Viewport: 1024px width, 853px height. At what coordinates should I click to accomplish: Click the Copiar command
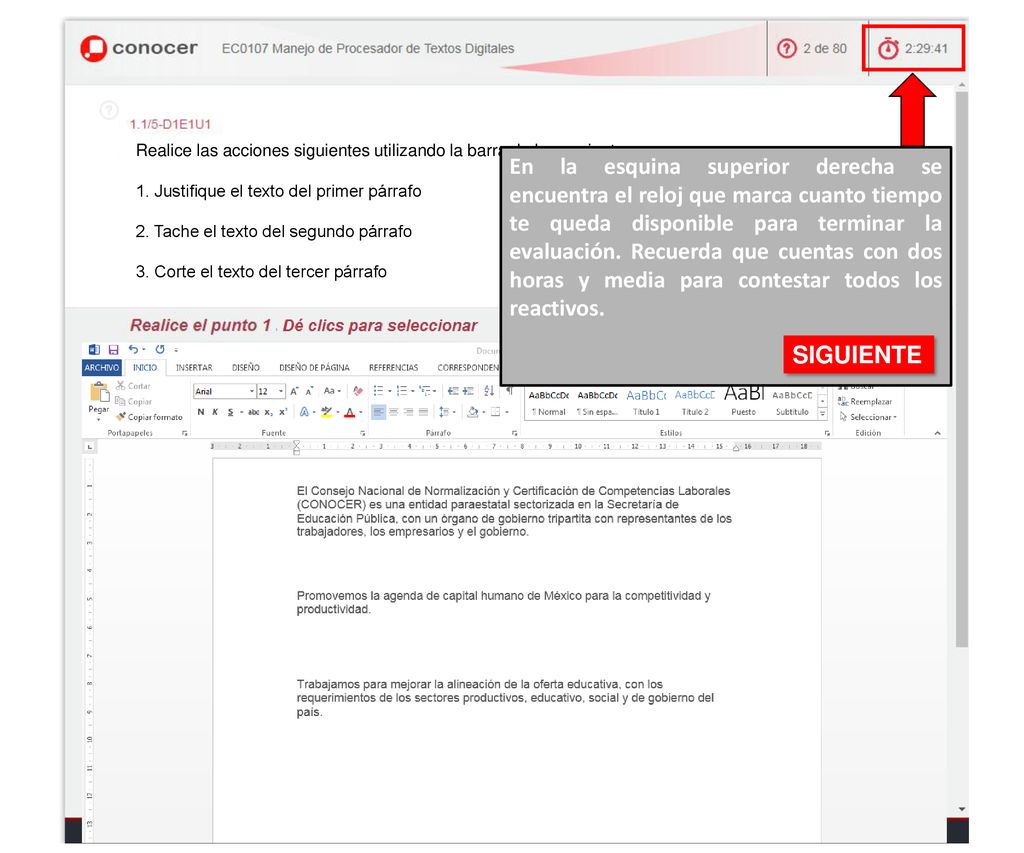pyautogui.click(x=133, y=402)
